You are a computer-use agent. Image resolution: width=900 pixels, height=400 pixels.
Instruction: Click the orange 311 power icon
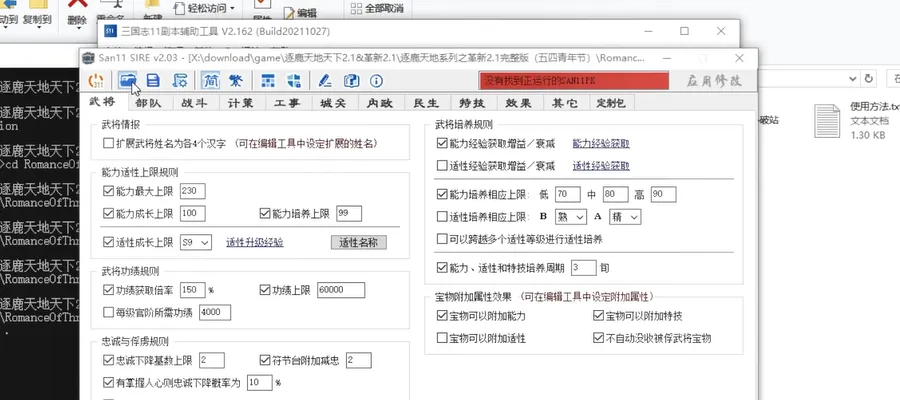[x=96, y=80]
